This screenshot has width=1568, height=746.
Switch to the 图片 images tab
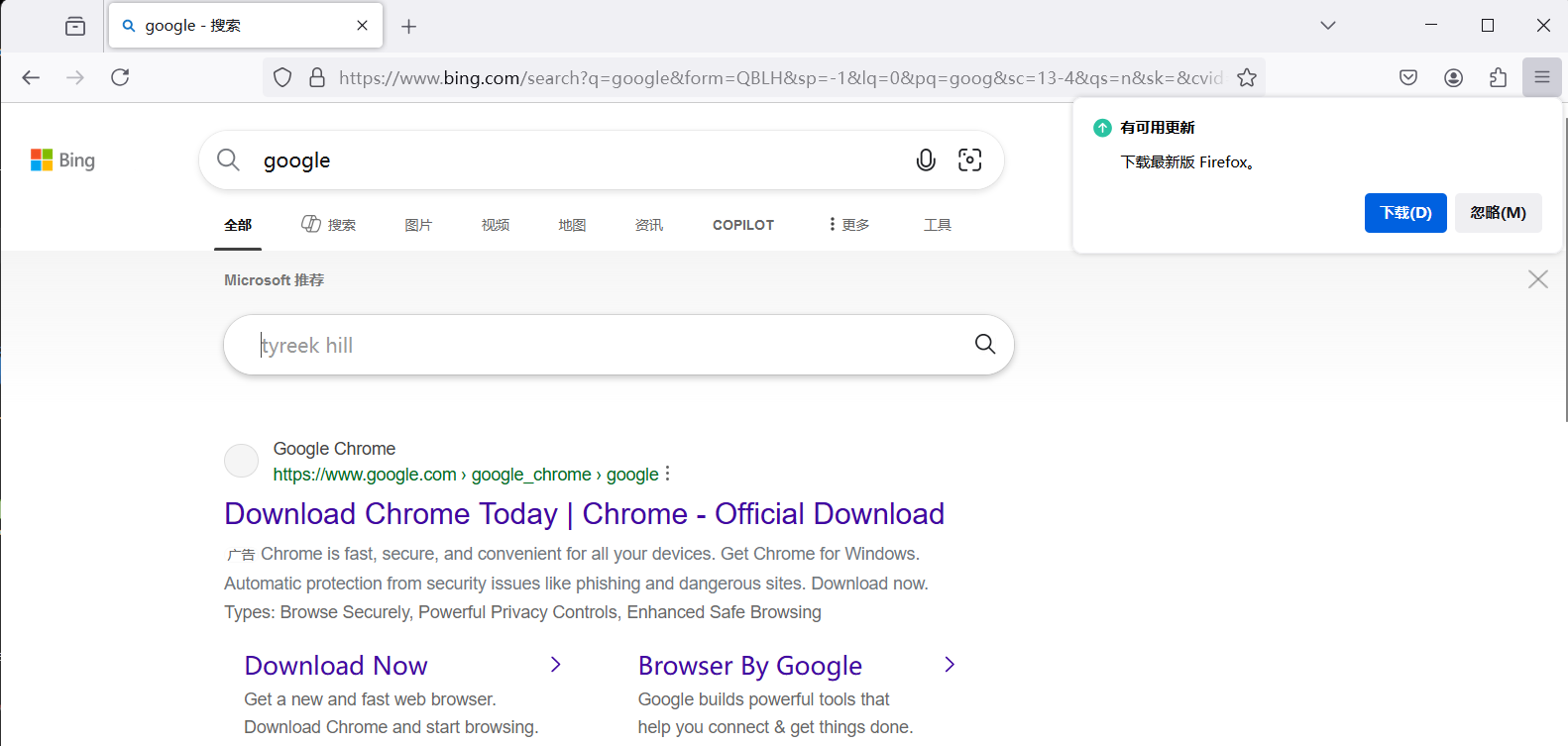[418, 225]
